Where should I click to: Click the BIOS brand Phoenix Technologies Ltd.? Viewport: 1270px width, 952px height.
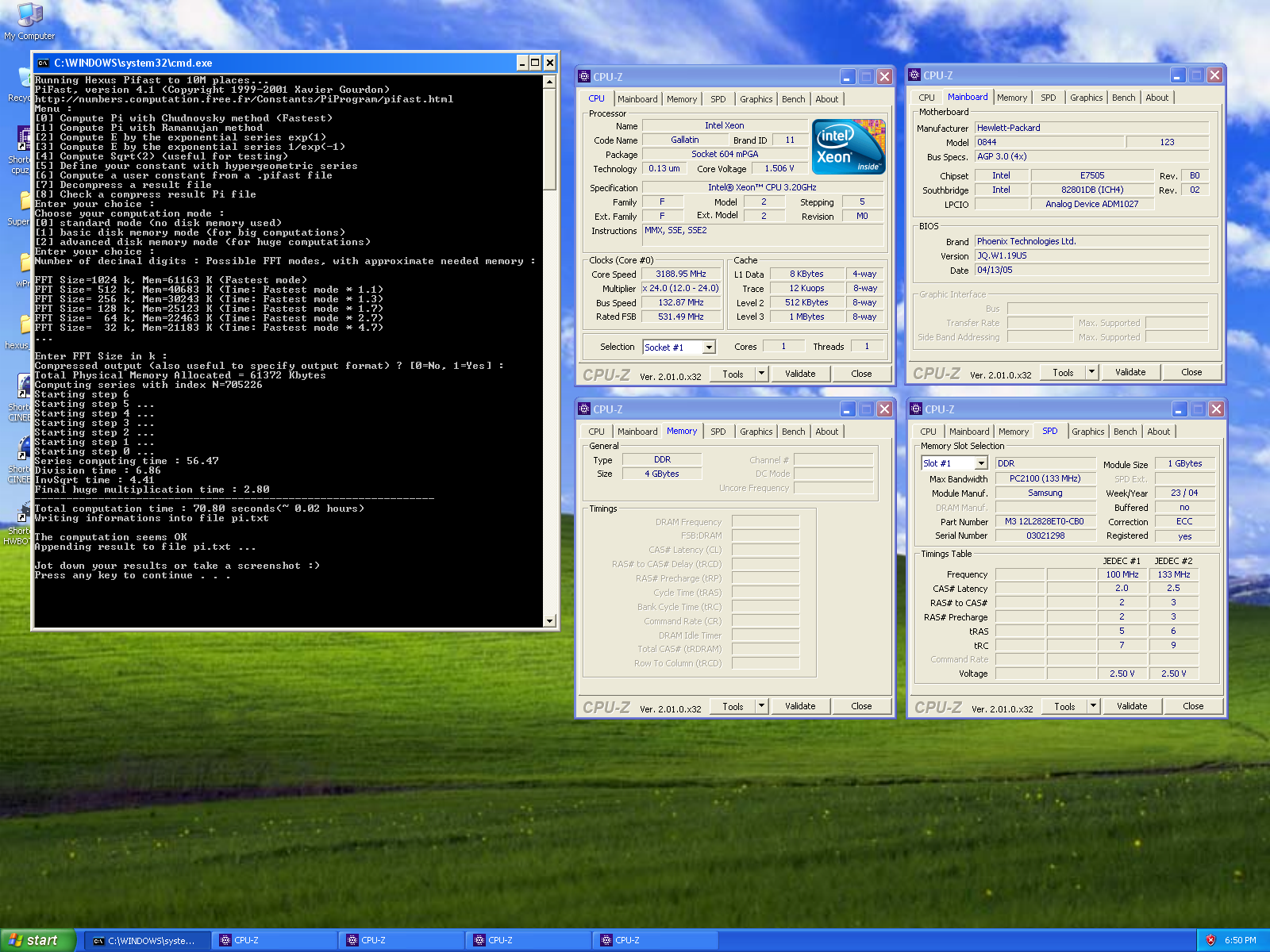[x=1091, y=241]
